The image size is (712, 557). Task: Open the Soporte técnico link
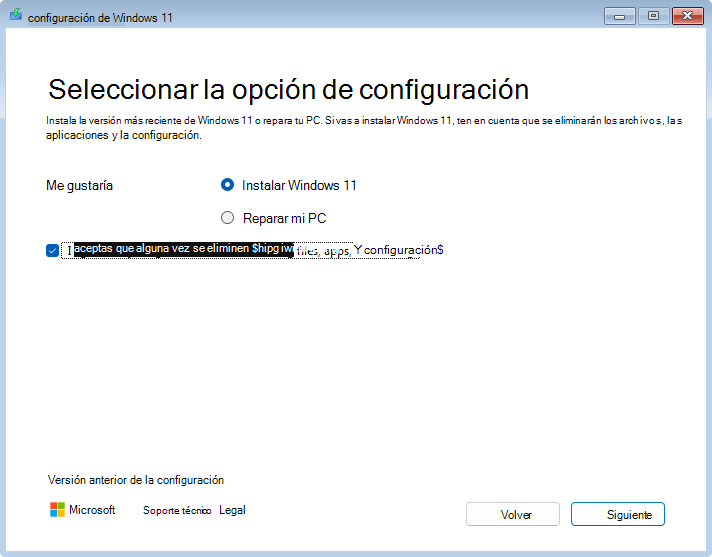point(177,510)
